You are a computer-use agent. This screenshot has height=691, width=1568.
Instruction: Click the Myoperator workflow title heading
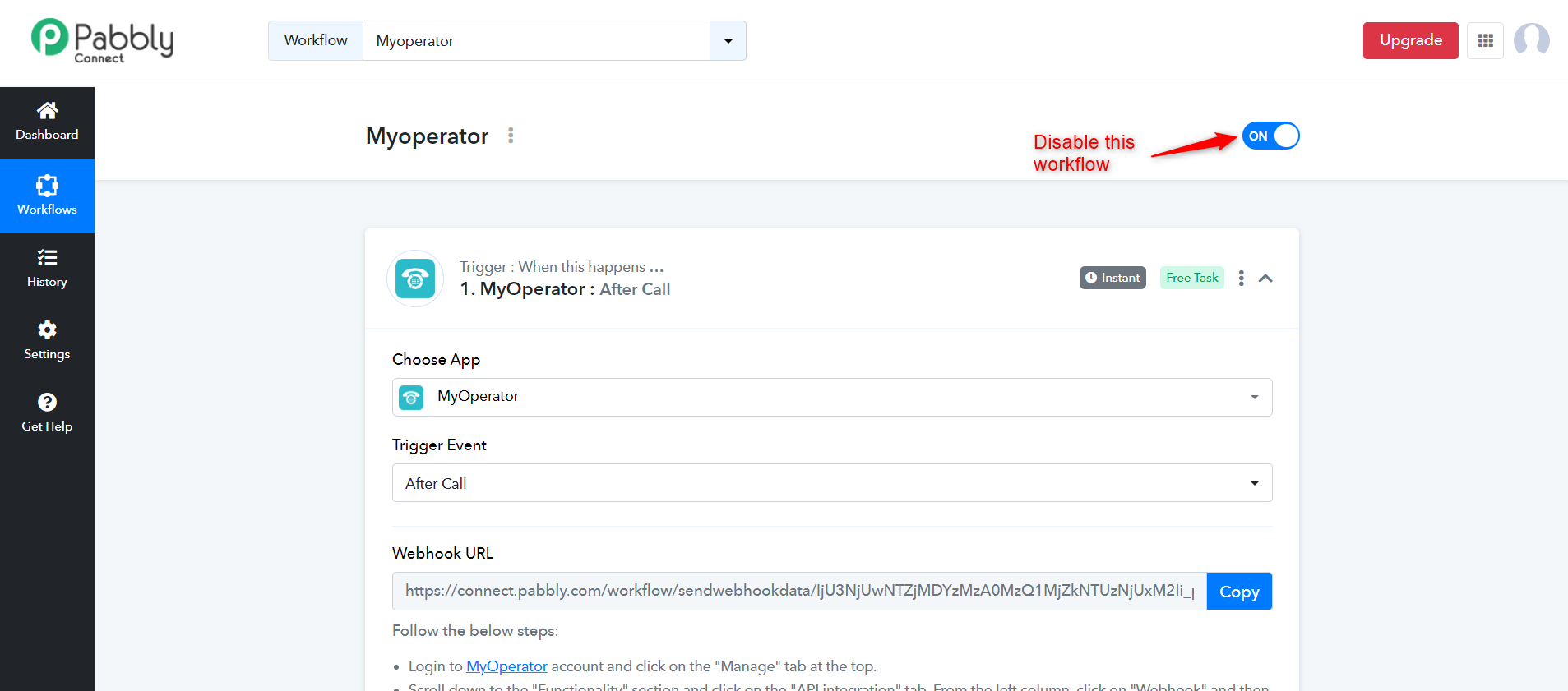click(428, 136)
